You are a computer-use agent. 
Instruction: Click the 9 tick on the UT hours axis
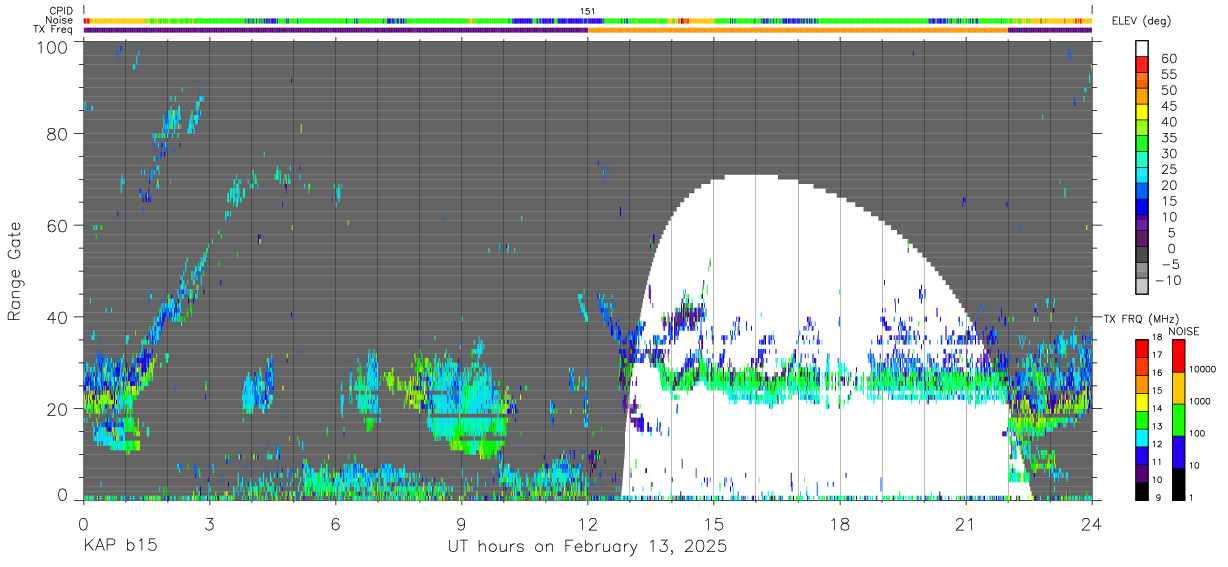pyautogui.click(x=461, y=524)
